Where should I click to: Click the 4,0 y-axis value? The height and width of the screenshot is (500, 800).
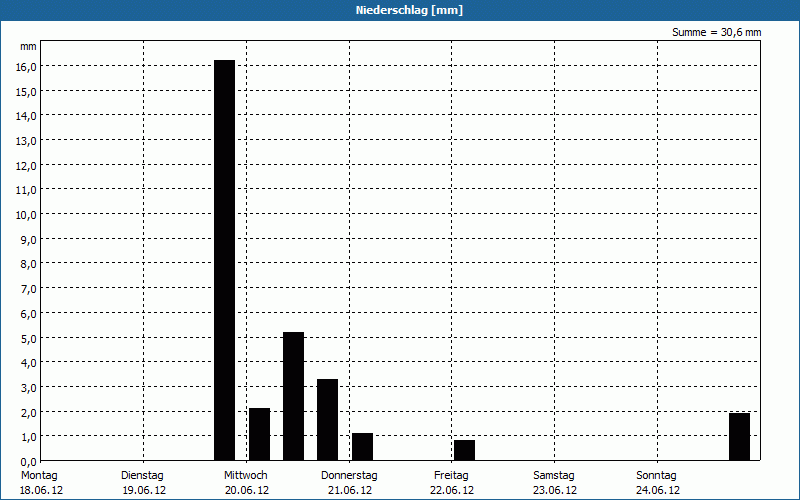tap(29, 363)
